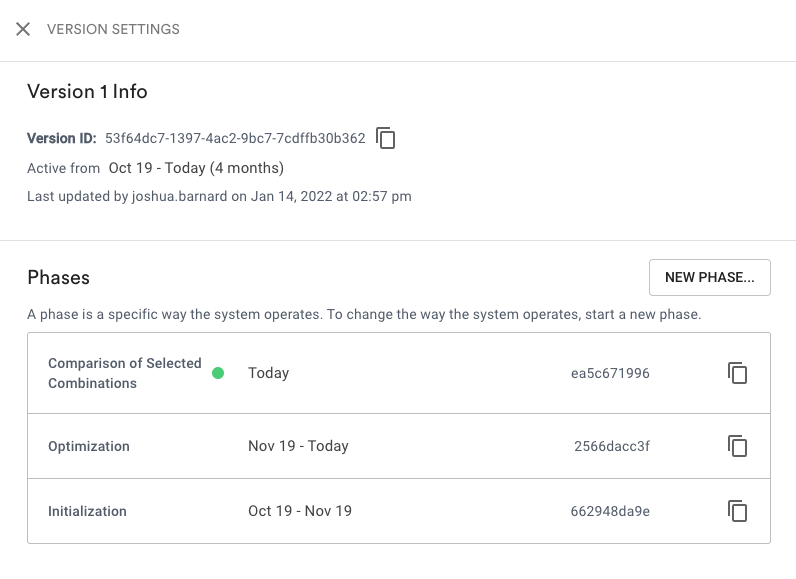The image size is (796, 579).
Task: Open the Comparison of Selected Combinations phase
Action: (125, 373)
